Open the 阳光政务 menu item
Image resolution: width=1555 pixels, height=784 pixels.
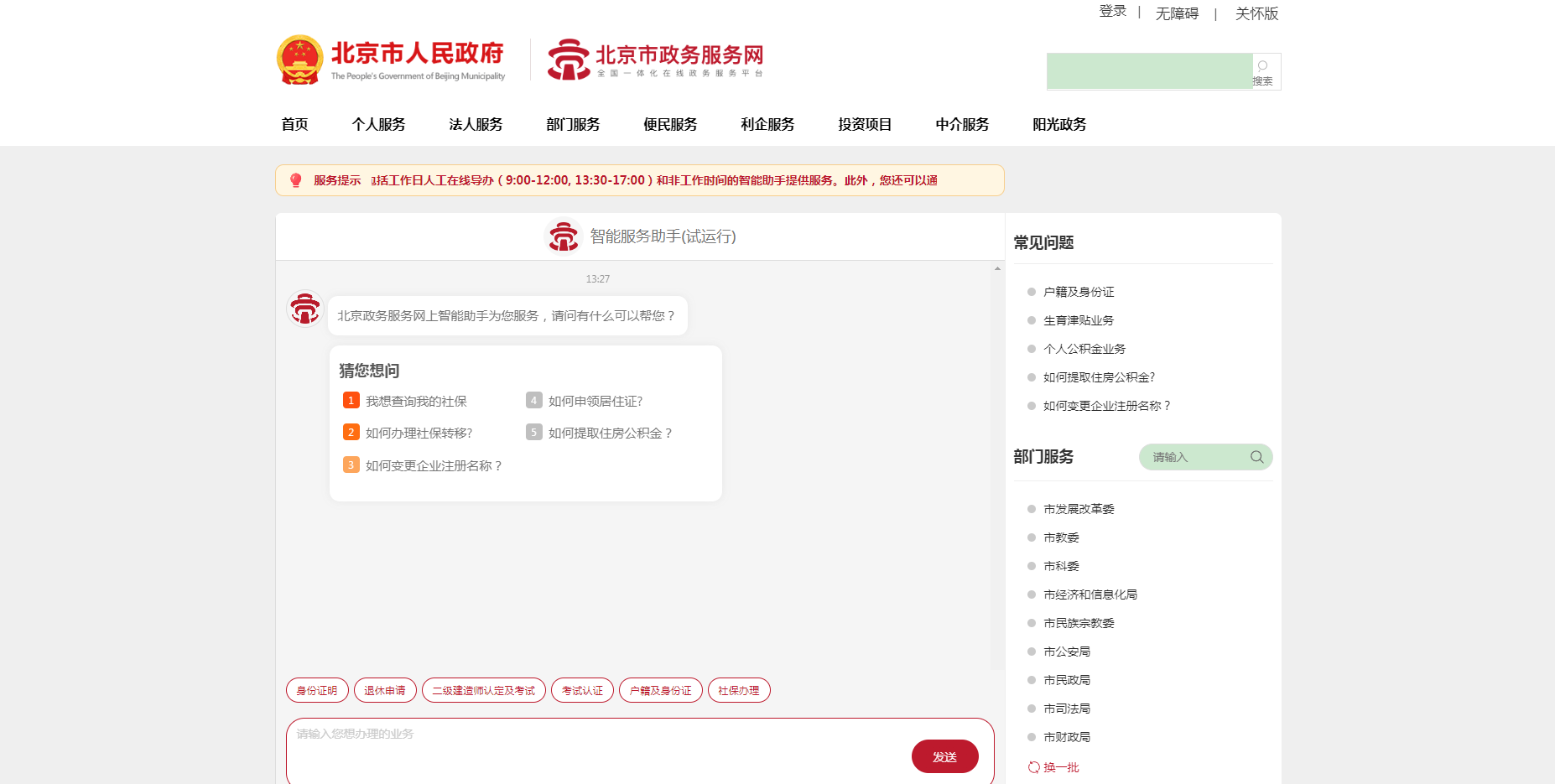[1059, 124]
